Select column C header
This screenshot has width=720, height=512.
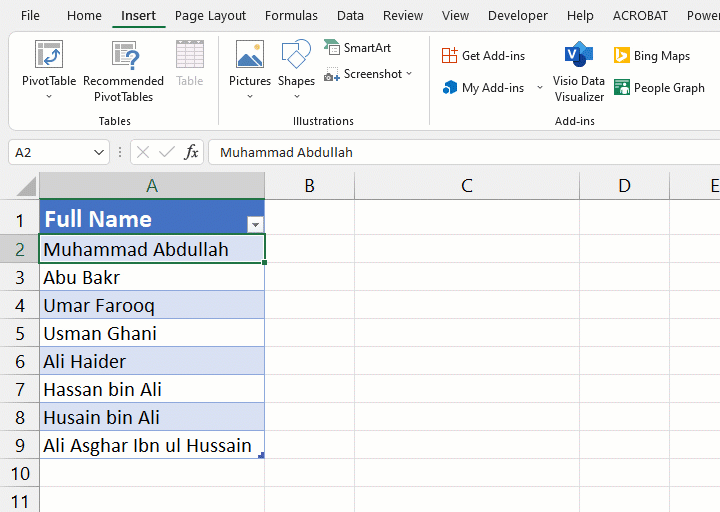point(467,186)
